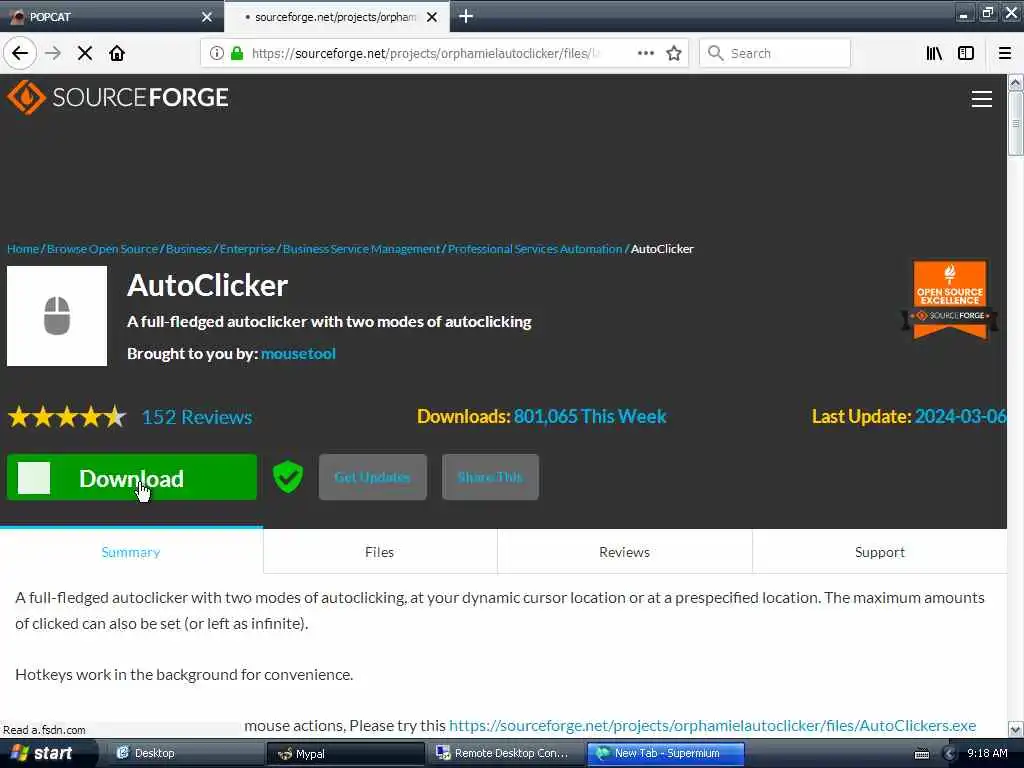
Task: Switch to the Reviews tab
Action: click(x=624, y=552)
